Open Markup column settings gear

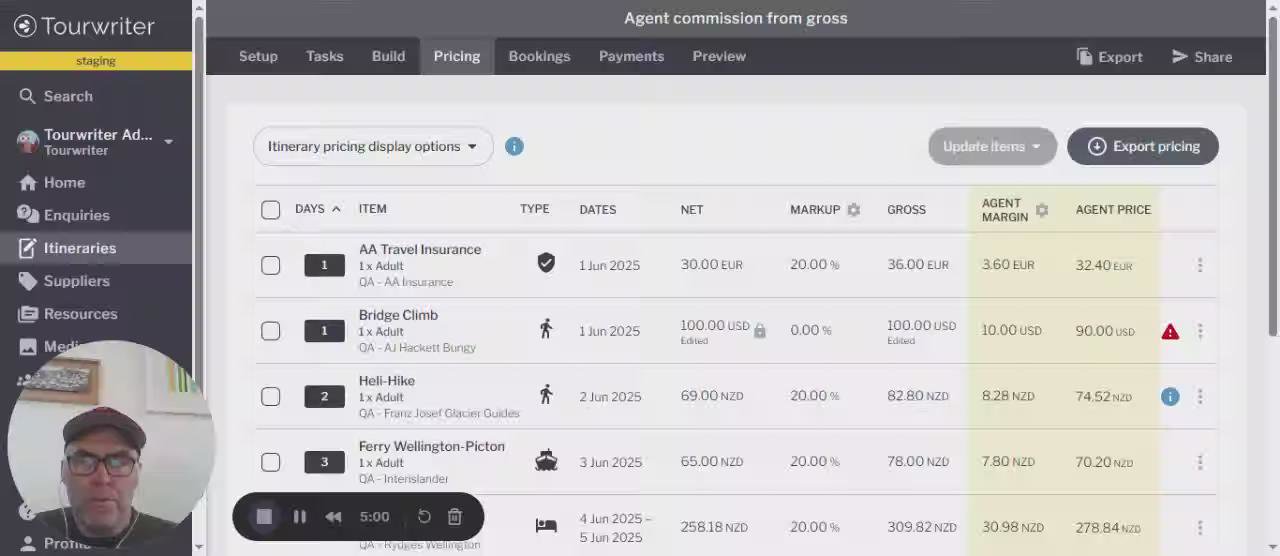click(x=853, y=210)
